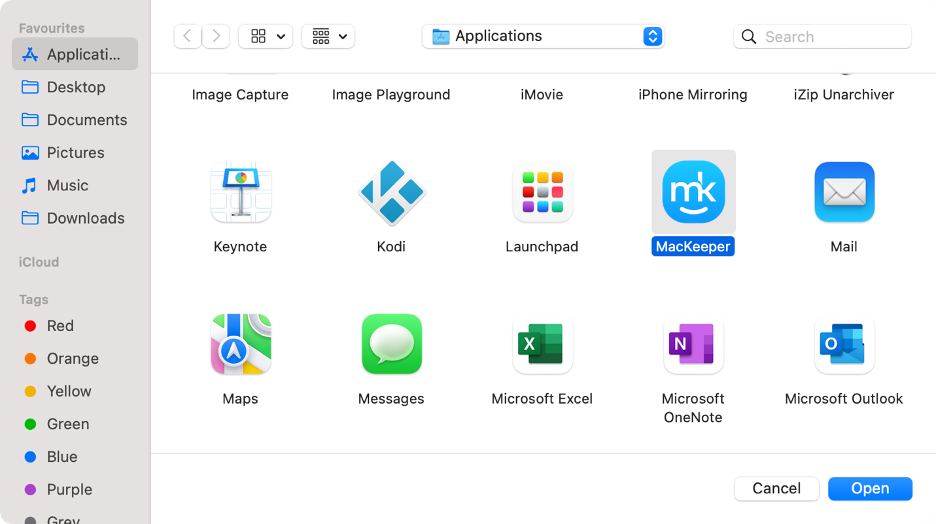Filter by the Orange tag
The height and width of the screenshot is (524, 936).
pyautogui.click(x=61, y=359)
